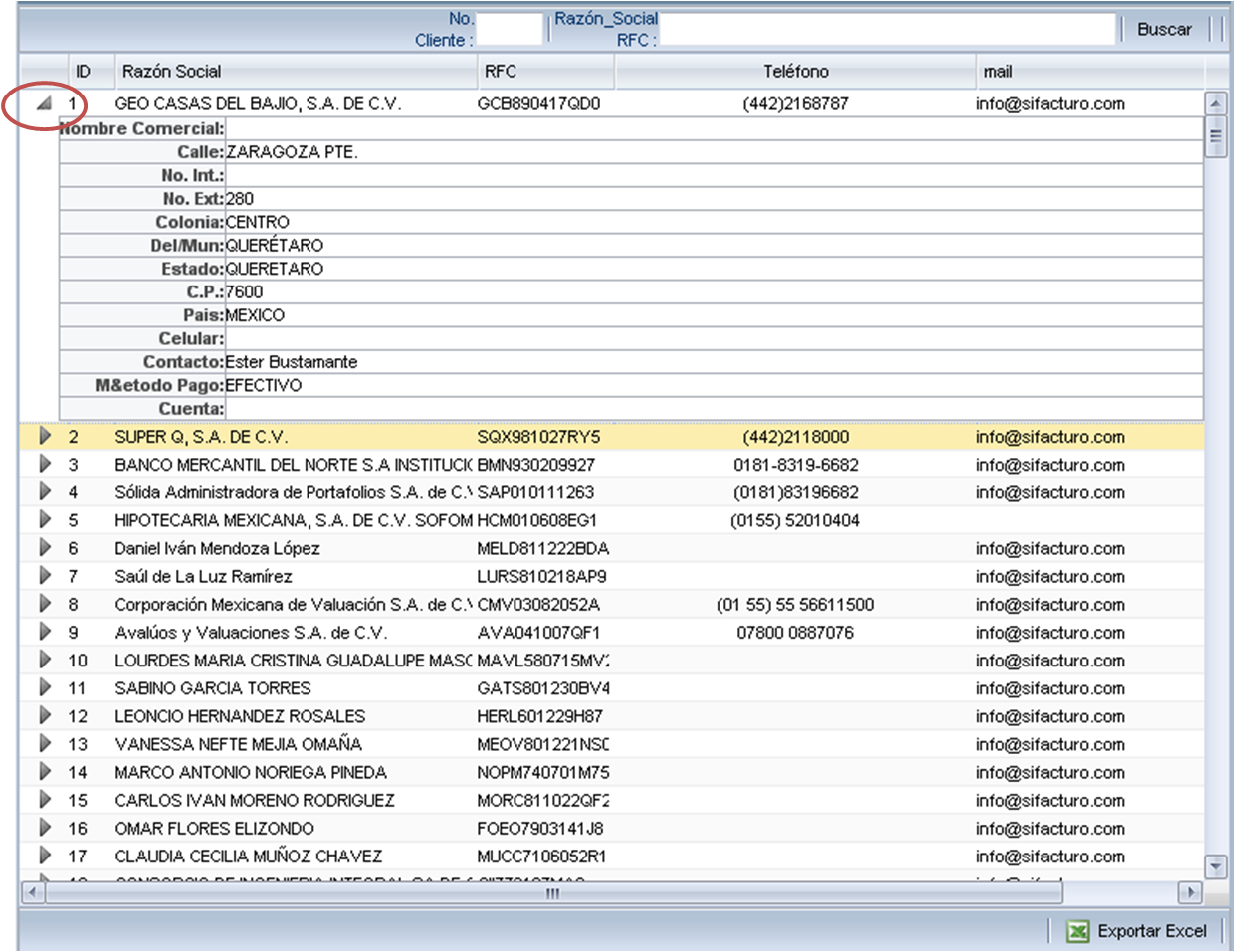Viewport: 1235px width, 952px height.
Task: Click the Contacto value Ester Bustamante
Action: tap(292, 362)
